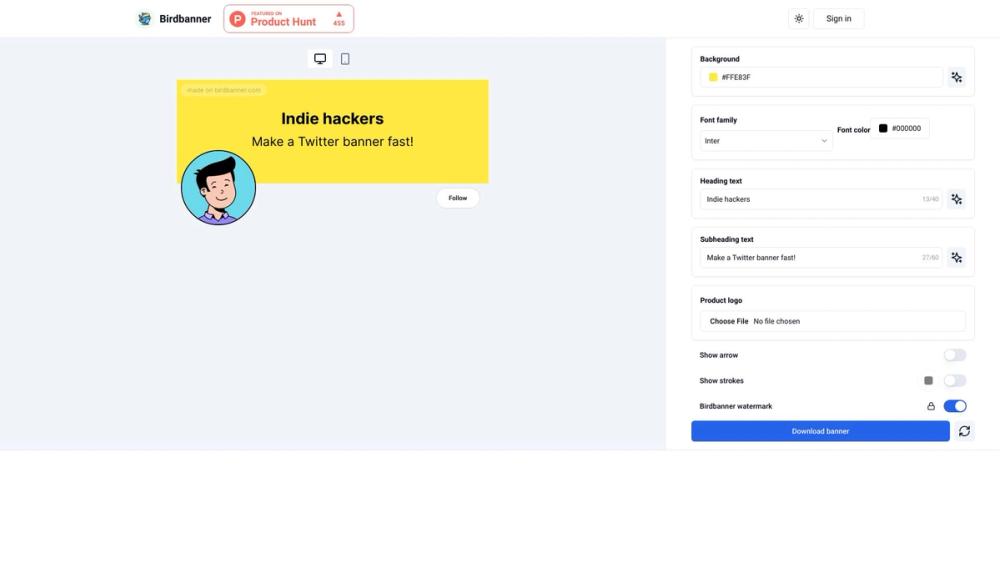1000x563 pixels.
Task: Click the font color #000000 value
Action: 906,128
